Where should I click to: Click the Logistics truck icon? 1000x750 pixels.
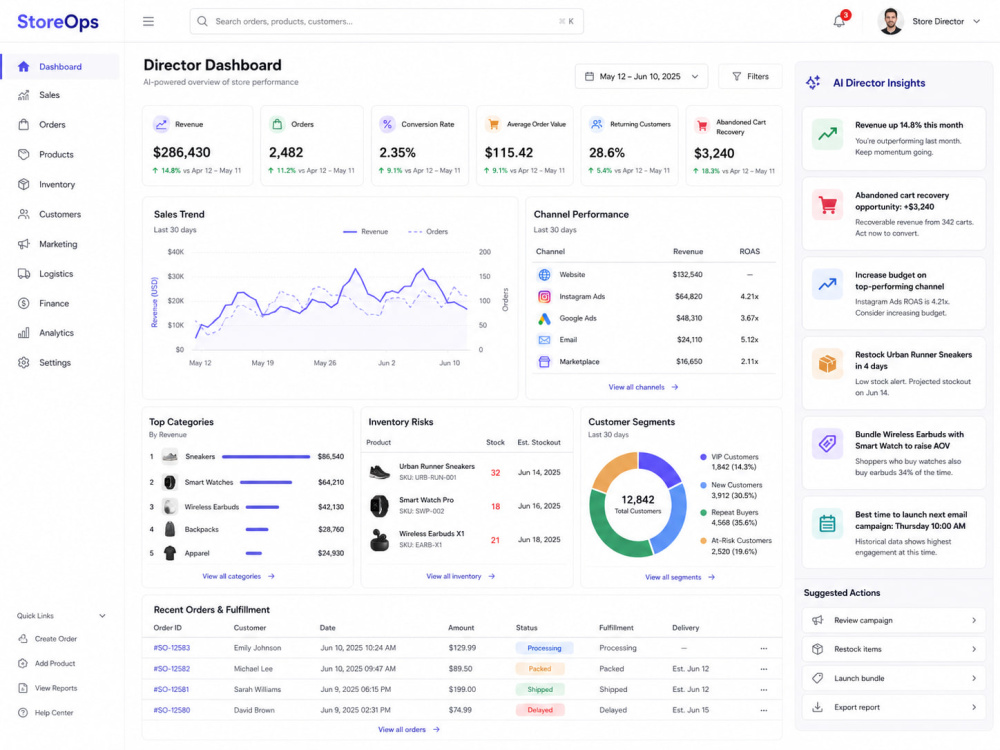24,274
